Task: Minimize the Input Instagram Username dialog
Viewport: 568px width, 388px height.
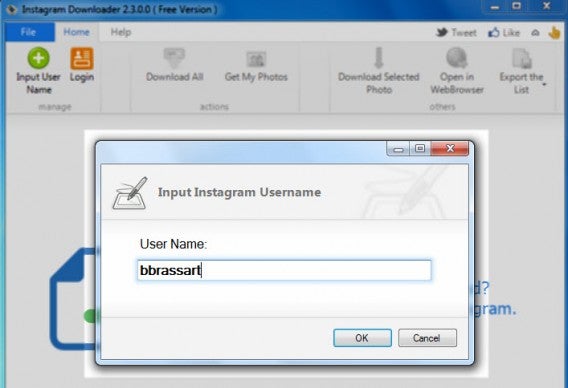Action: point(398,149)
